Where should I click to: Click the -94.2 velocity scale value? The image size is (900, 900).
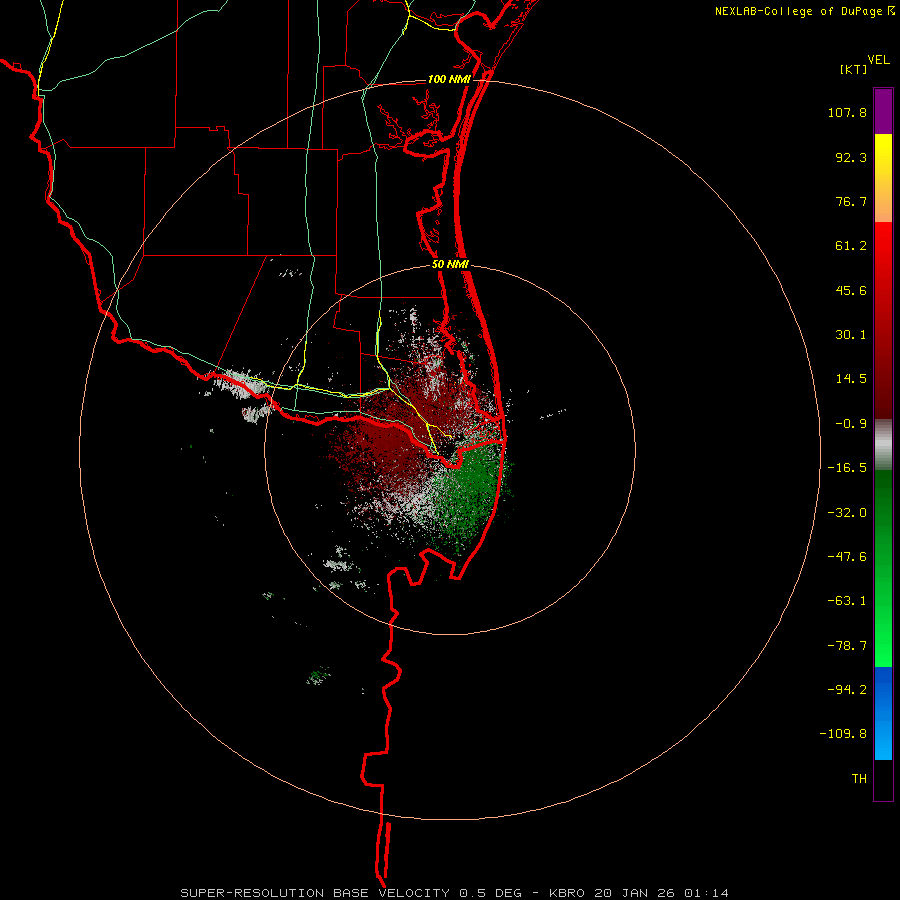tap(847, 690)
